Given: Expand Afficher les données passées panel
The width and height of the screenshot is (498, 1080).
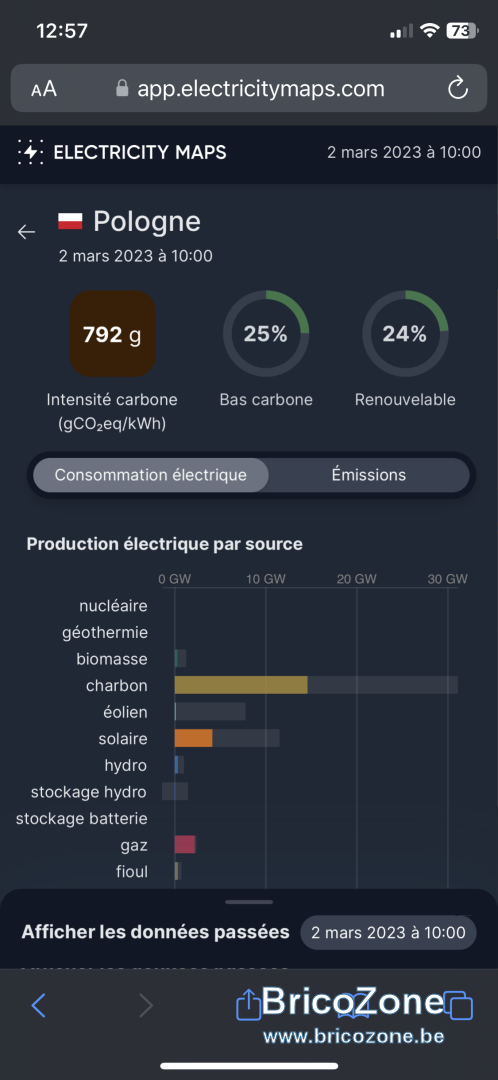Looking at the screenshot, I should tap(155, 933).
